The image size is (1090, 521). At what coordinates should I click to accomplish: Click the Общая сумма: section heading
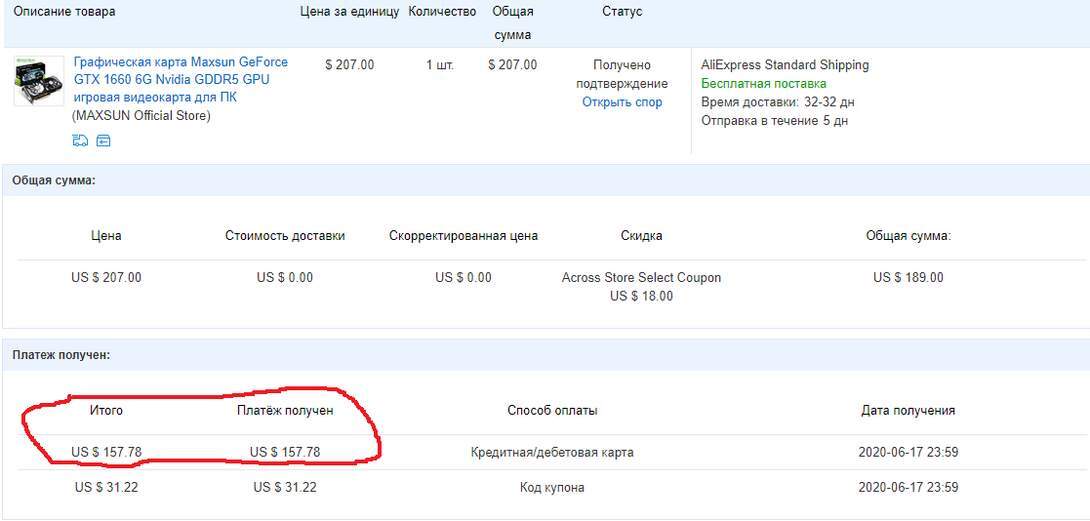(x=53, y=181)
